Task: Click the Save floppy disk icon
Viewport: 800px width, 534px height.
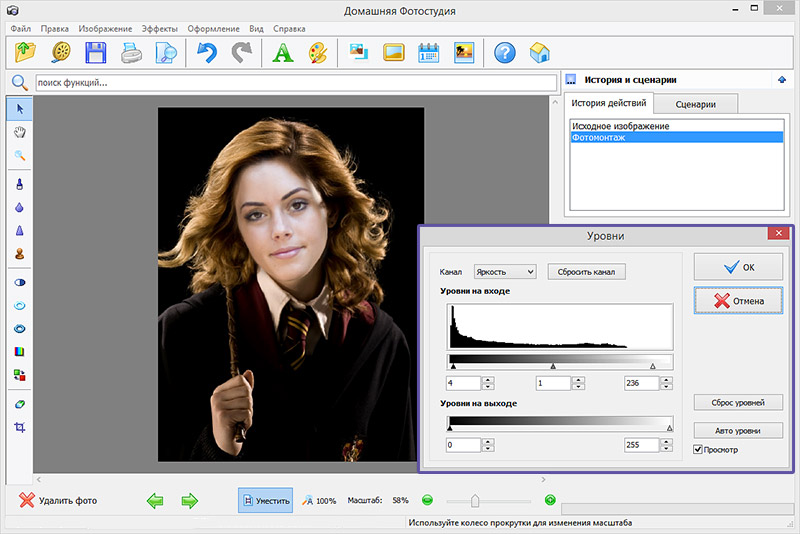Action: (96, 53)
